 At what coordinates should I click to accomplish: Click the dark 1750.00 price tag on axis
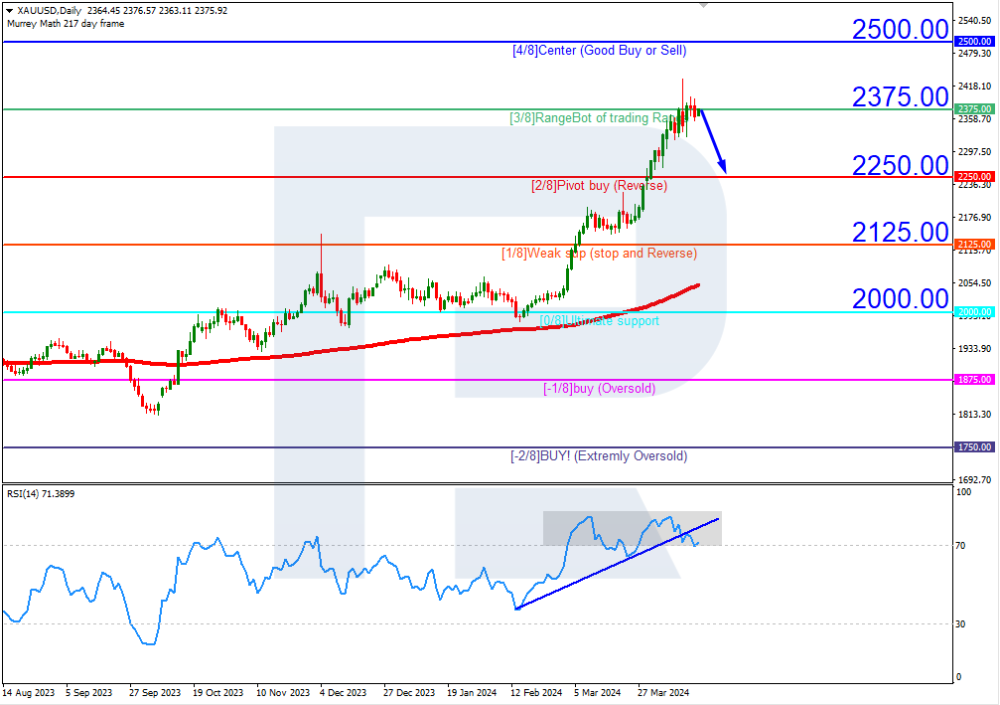point(973,447)
